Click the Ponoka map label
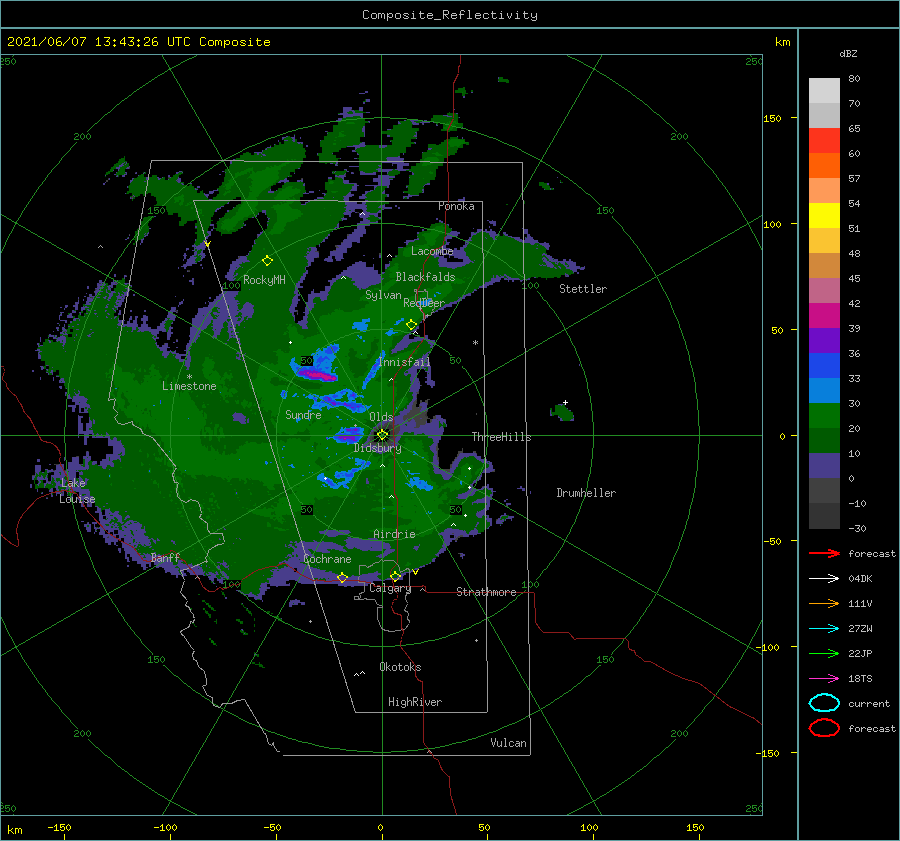This screenshot has width=900, height=841. (x=456, y=206)
